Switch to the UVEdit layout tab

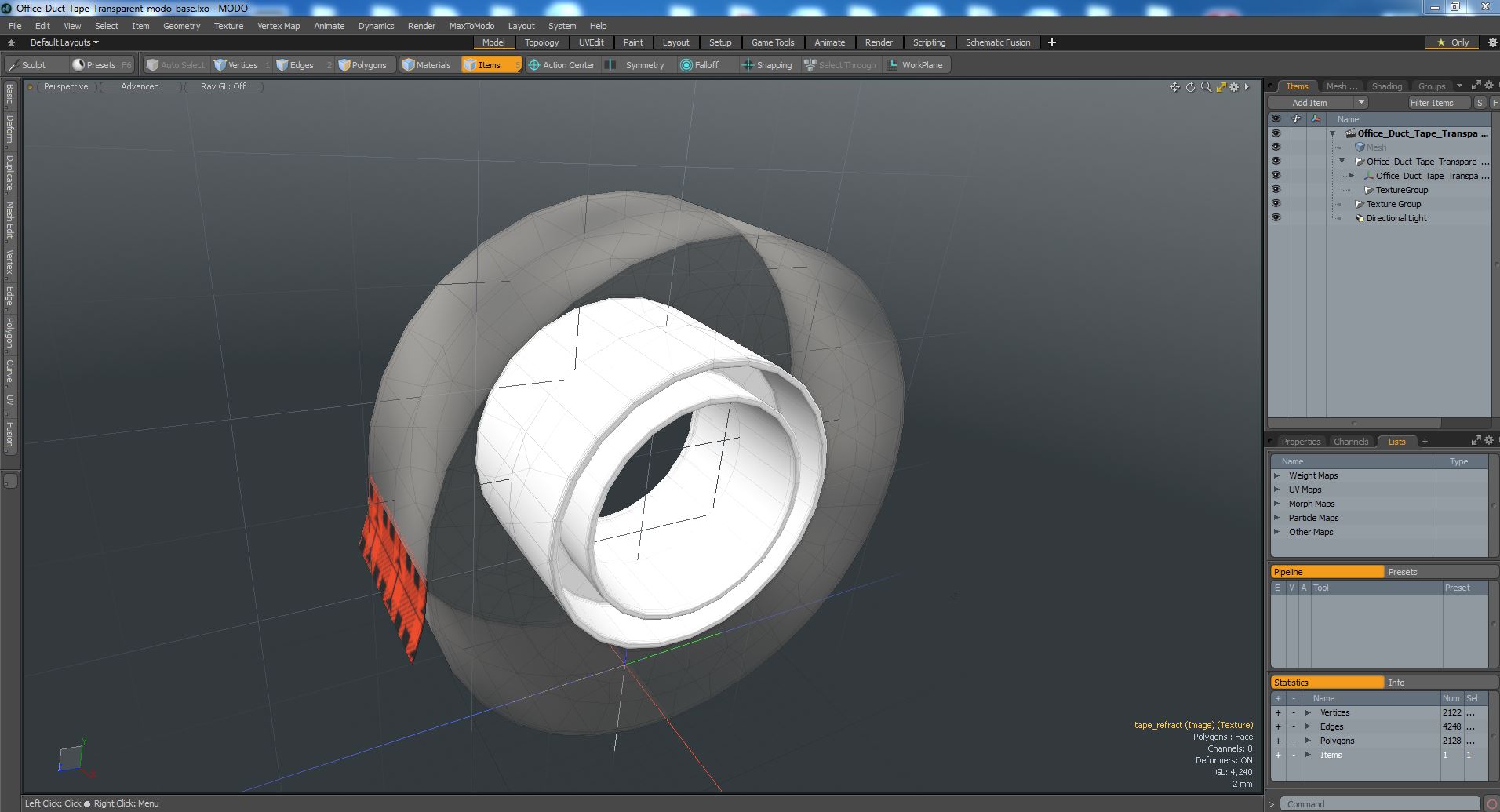point(591,42)
